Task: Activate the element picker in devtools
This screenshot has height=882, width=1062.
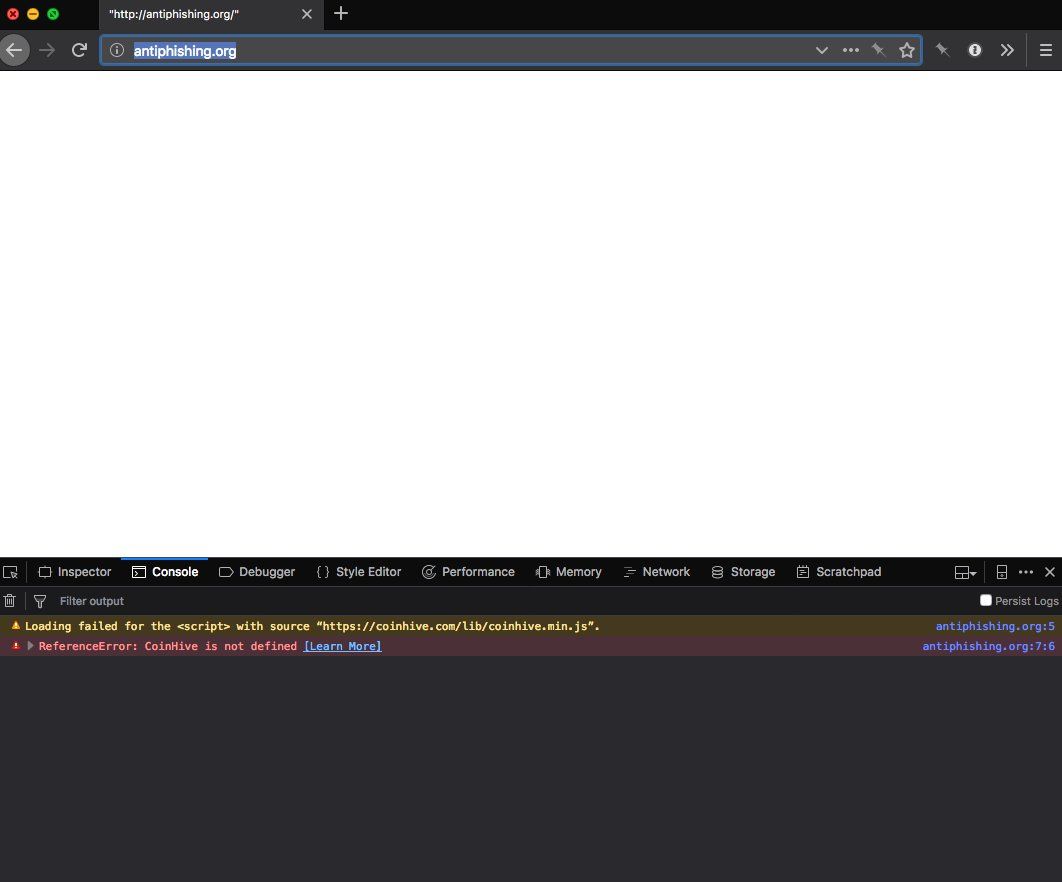Action: [10, 572]
